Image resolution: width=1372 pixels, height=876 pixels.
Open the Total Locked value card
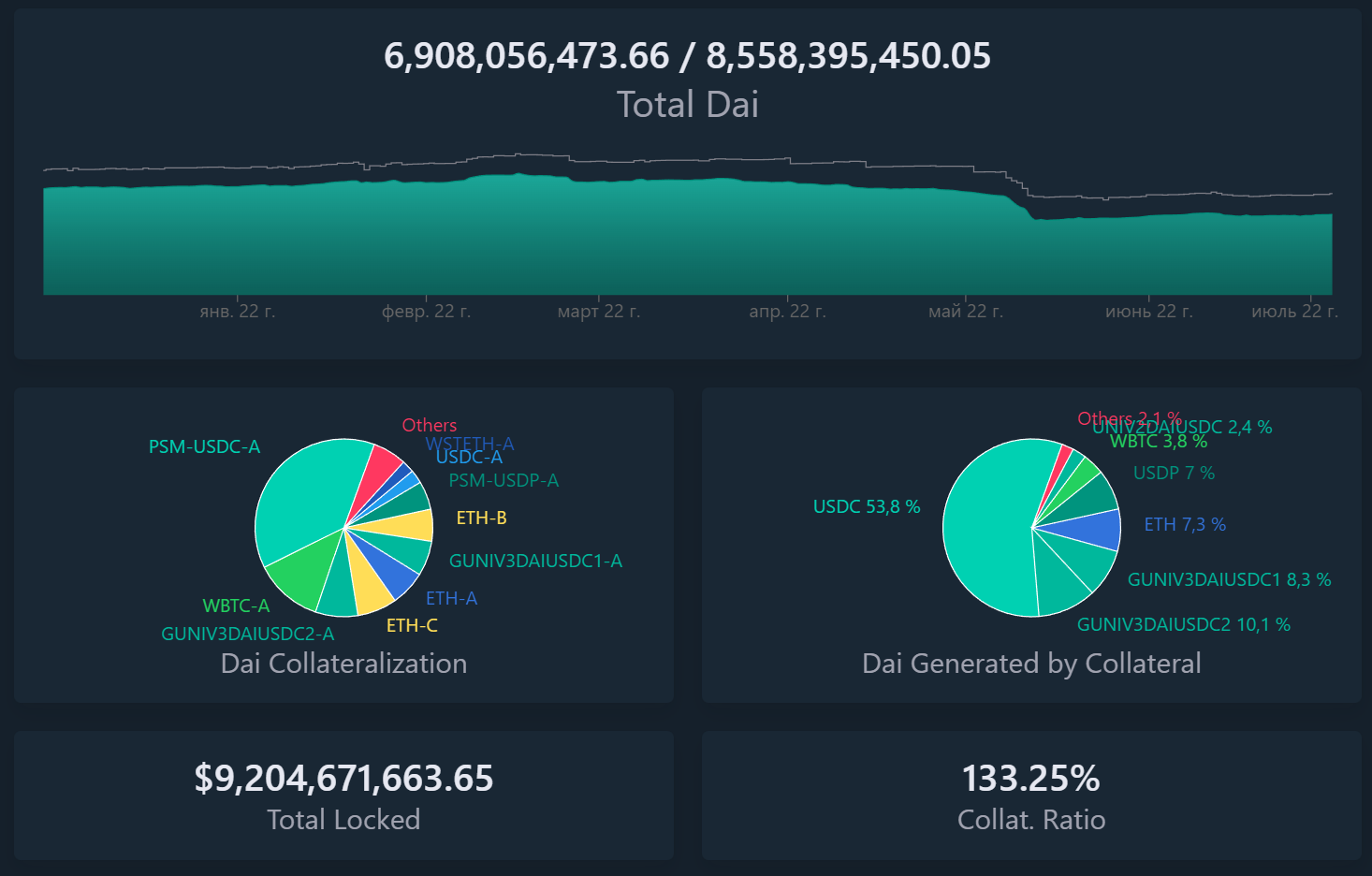pos(343,796)
